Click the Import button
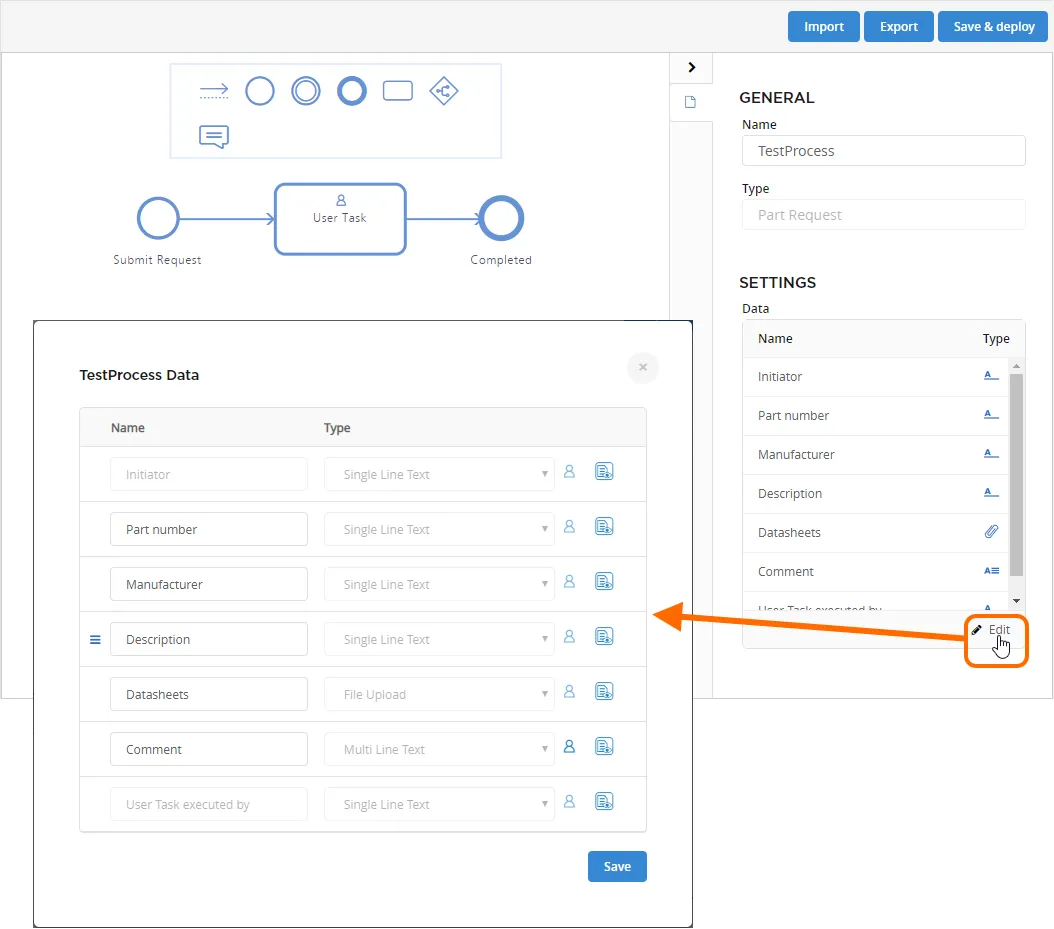This screenshot has height=929, width=1054. (823, 27)
